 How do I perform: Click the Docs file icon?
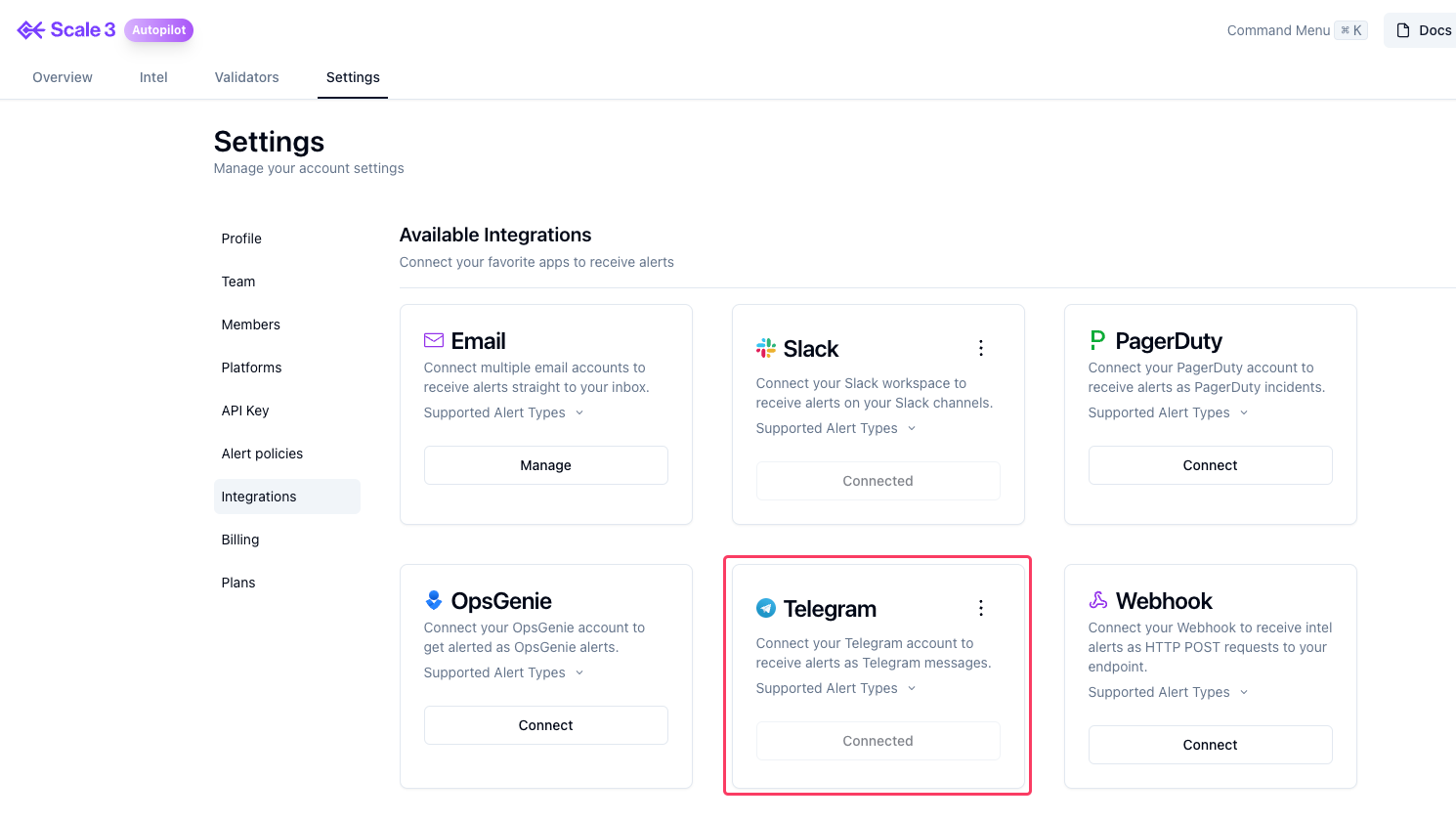1403,30
